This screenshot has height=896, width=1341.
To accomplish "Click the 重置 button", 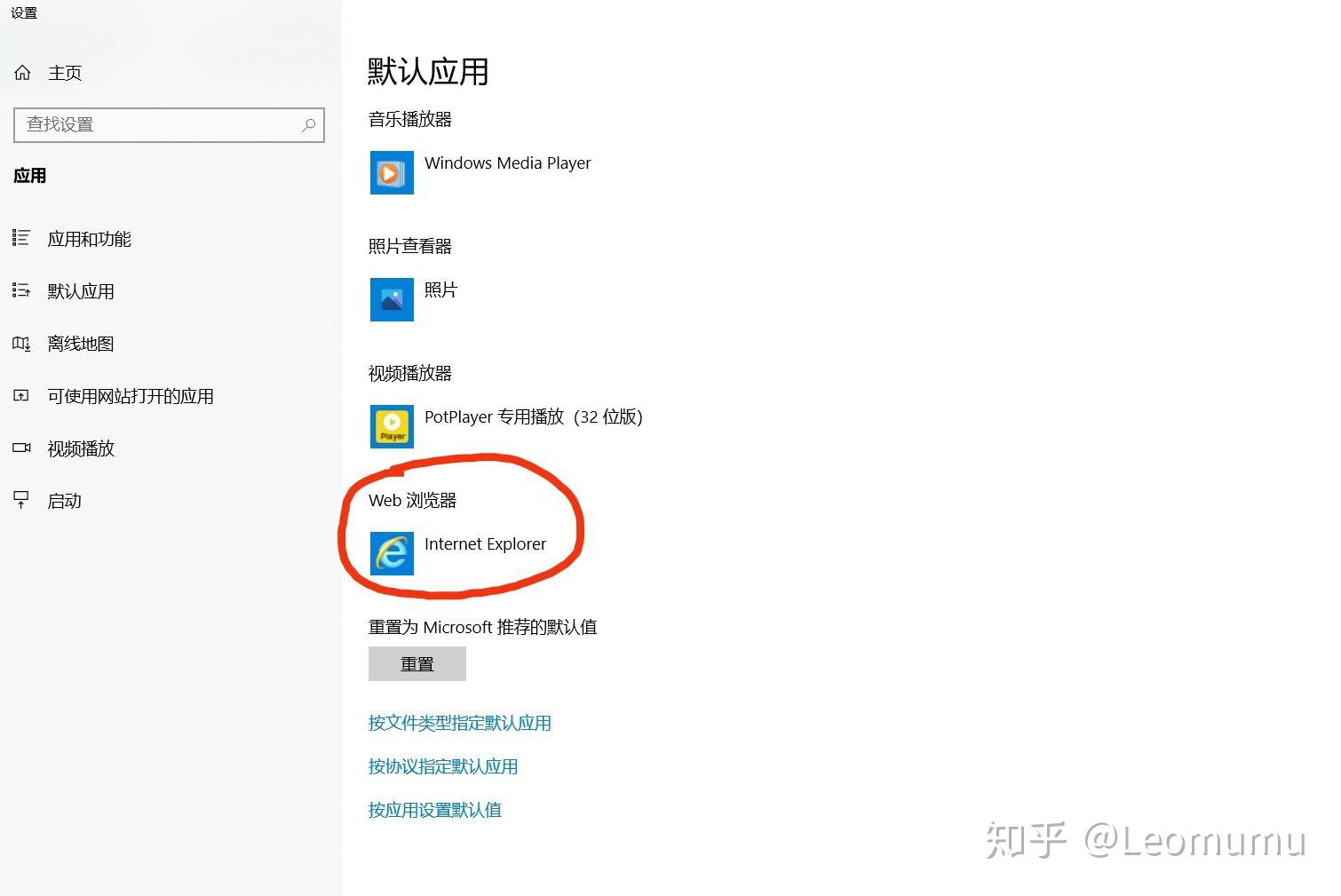I will (417, 663).
